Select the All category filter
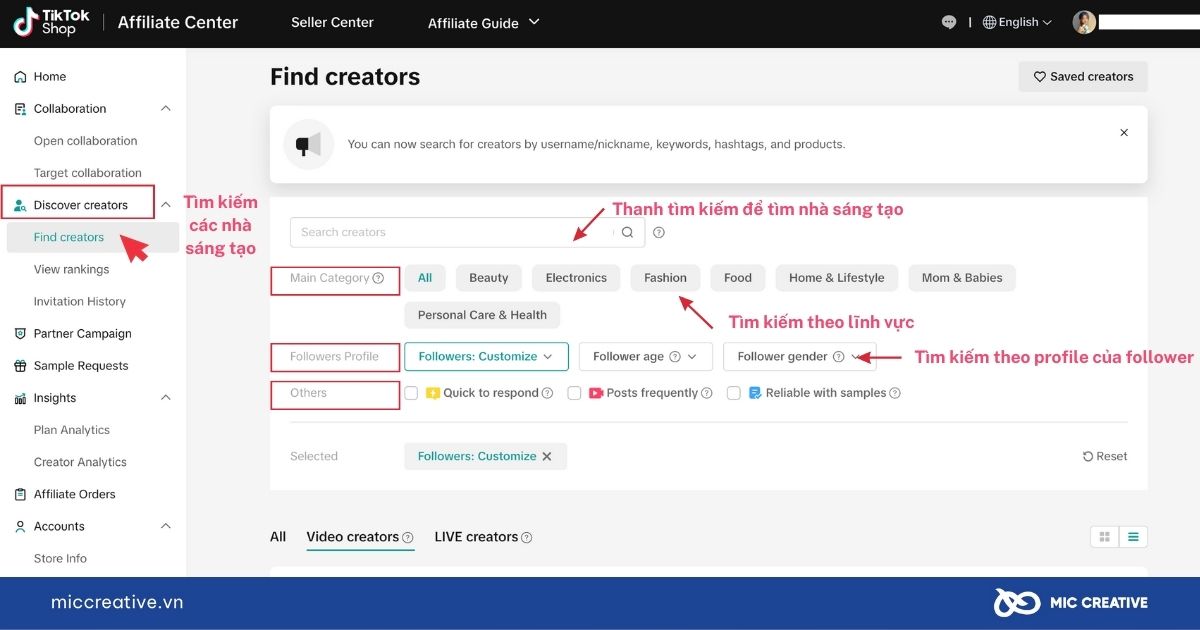1200x630 pixels. (x=425, y=278)
